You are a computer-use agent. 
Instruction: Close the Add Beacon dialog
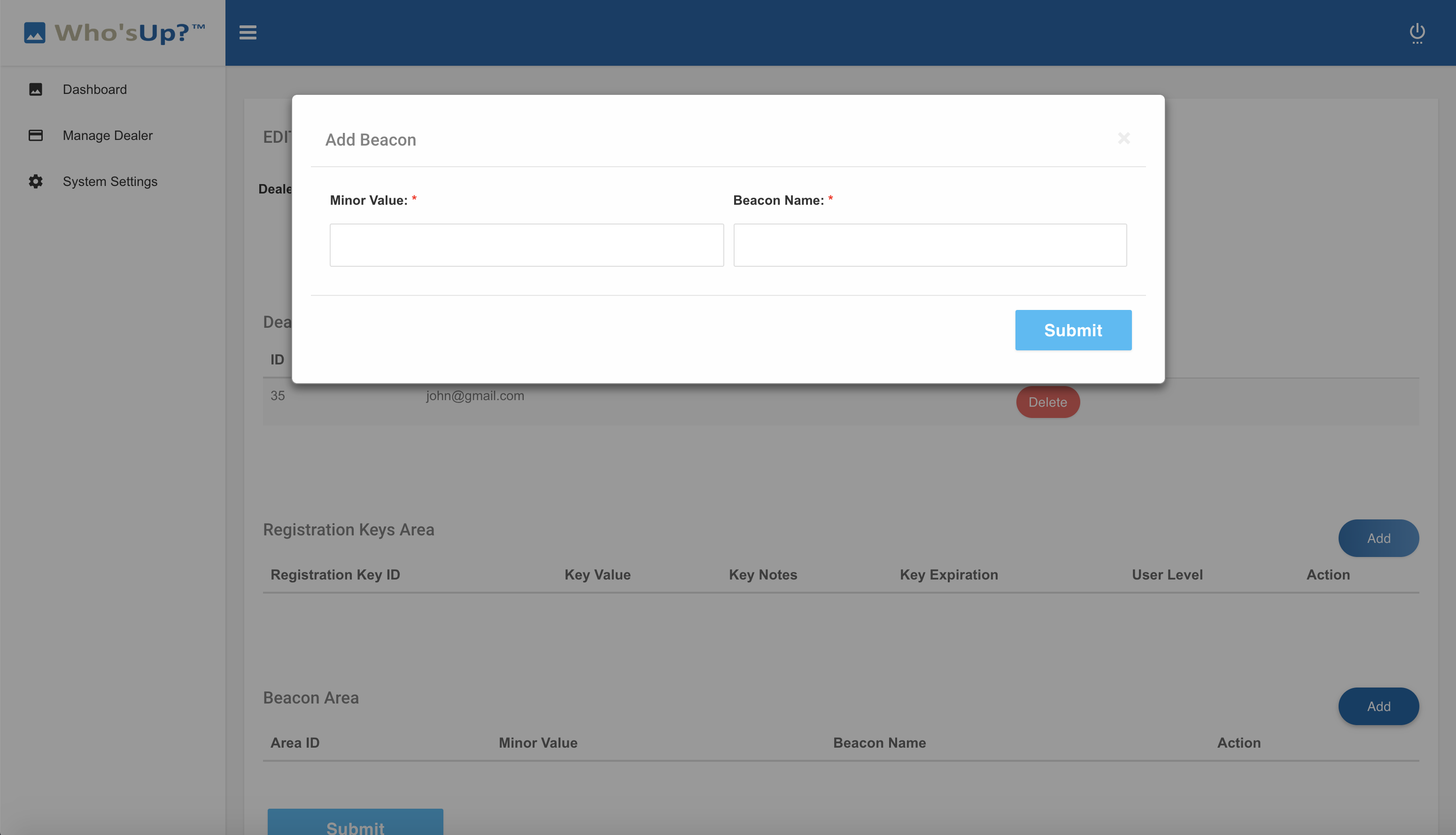point(1123,138)
